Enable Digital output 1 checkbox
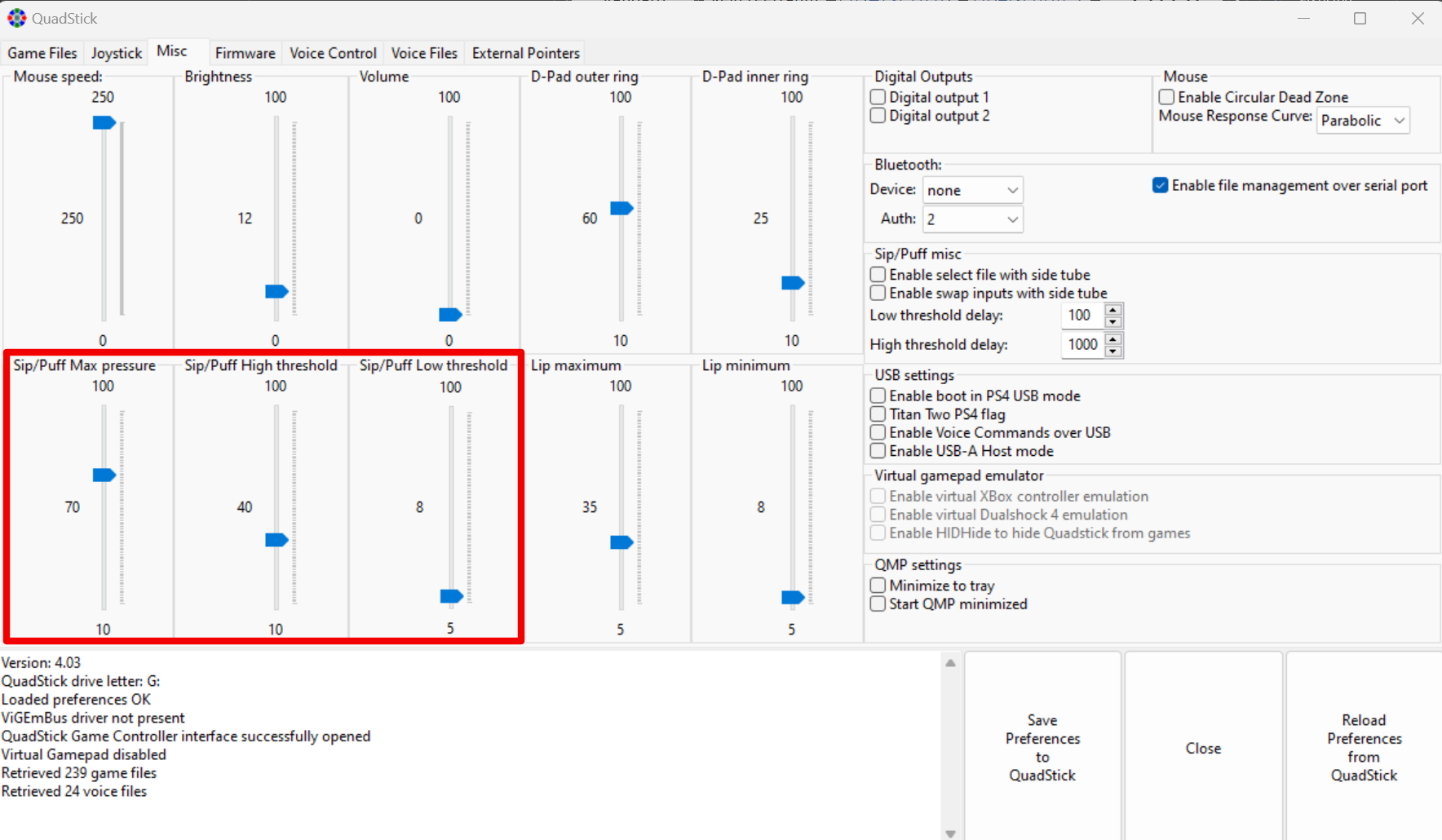Viewport: 1442px width, 840px height. [878, 97]
